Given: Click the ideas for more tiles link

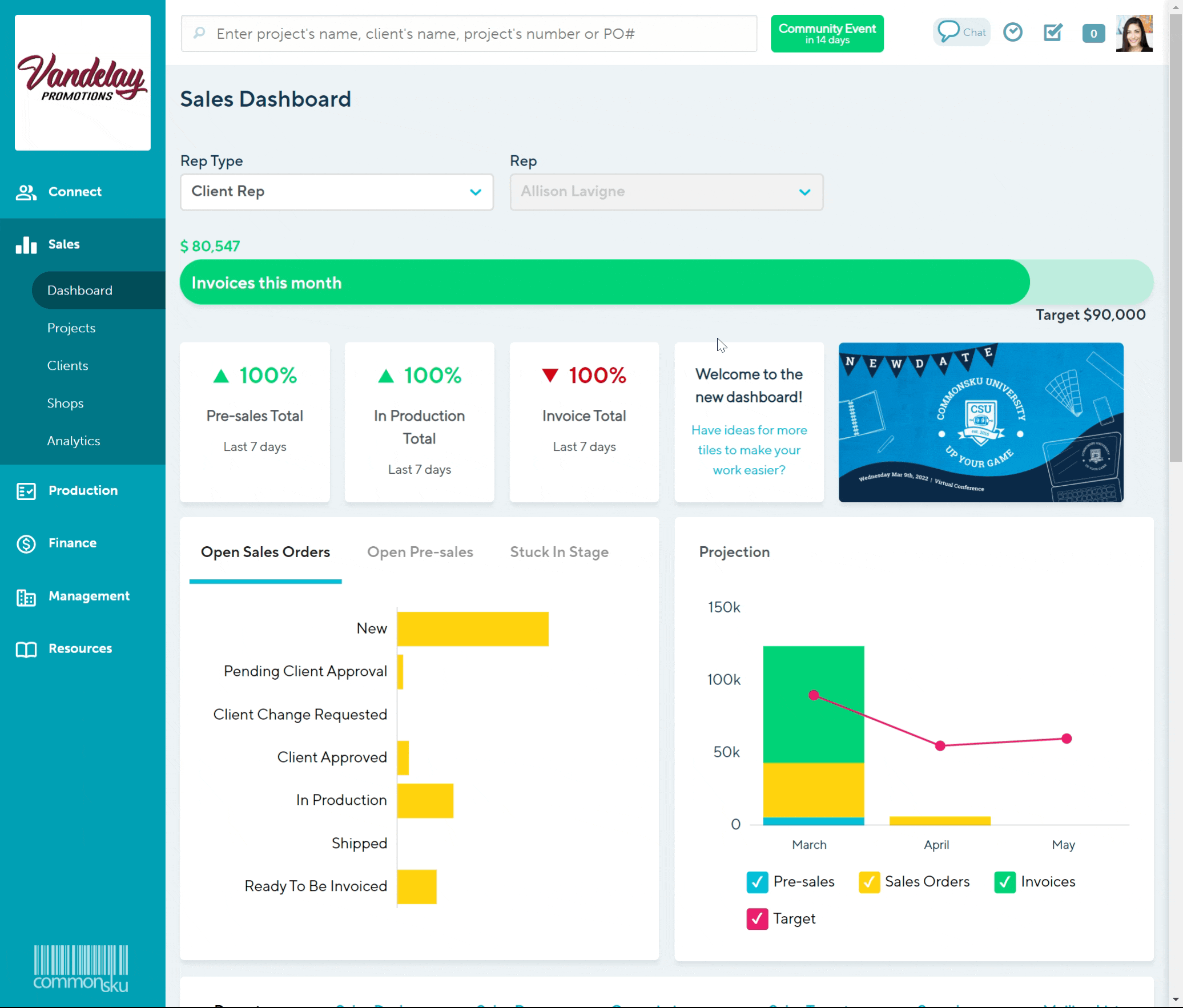Looking at the screenshot, I should pyautogui.click(x=749, y=450).
